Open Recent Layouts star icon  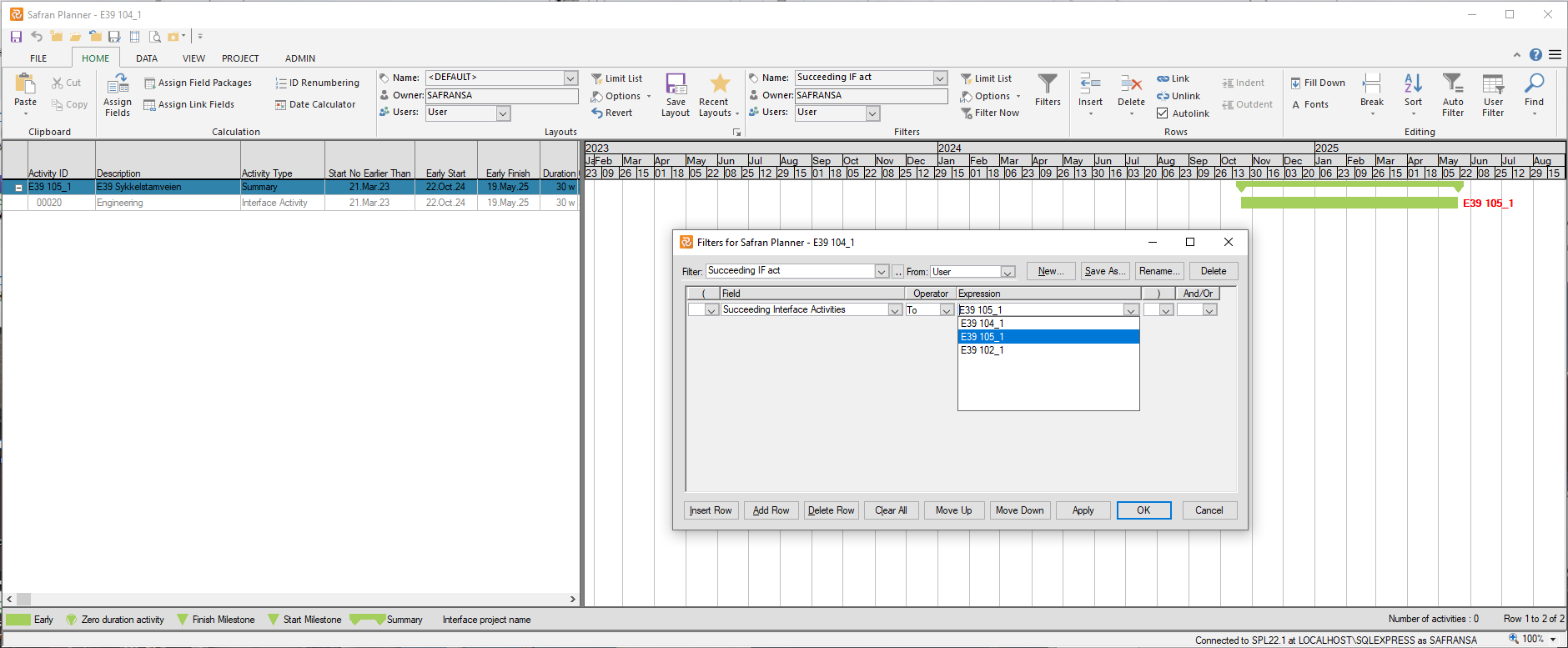[720, 83]
